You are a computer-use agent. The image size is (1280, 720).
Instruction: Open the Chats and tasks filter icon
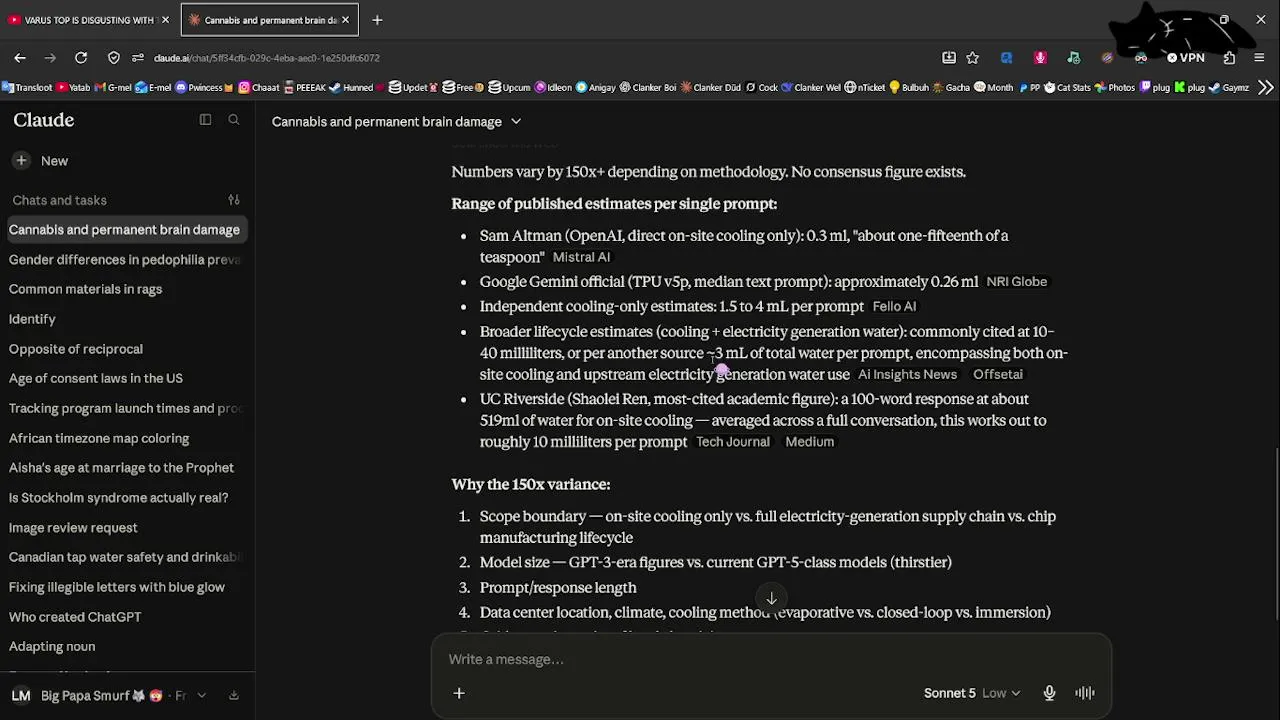[234, 200]
